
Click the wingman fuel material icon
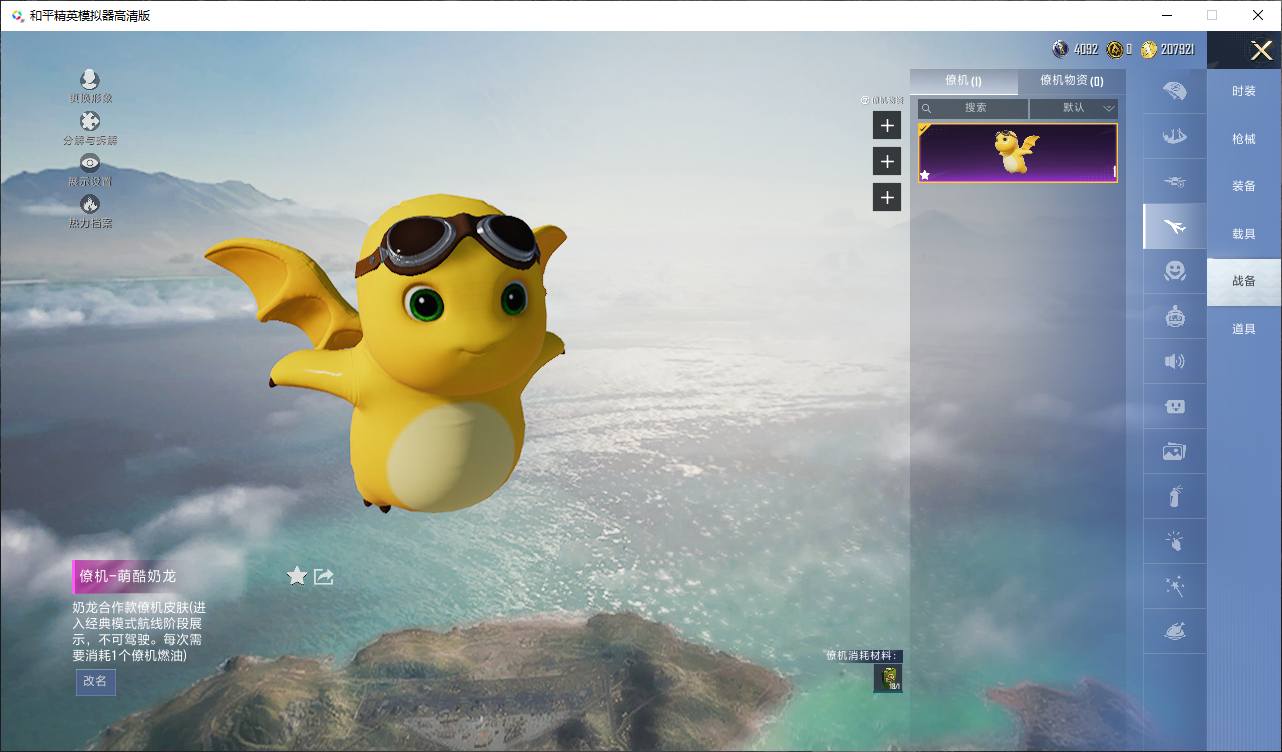click(x=887, y=678)
